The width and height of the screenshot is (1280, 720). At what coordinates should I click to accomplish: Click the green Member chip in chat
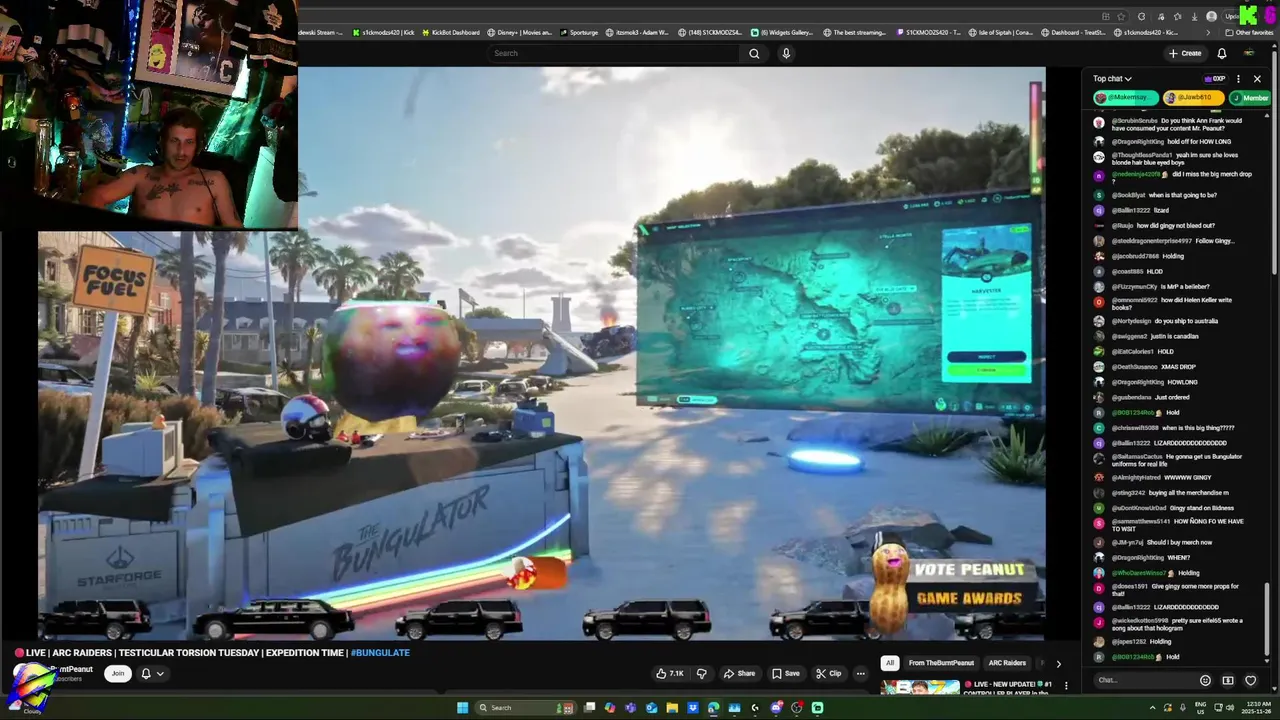pyautogui.click(x=1250, y=97)
